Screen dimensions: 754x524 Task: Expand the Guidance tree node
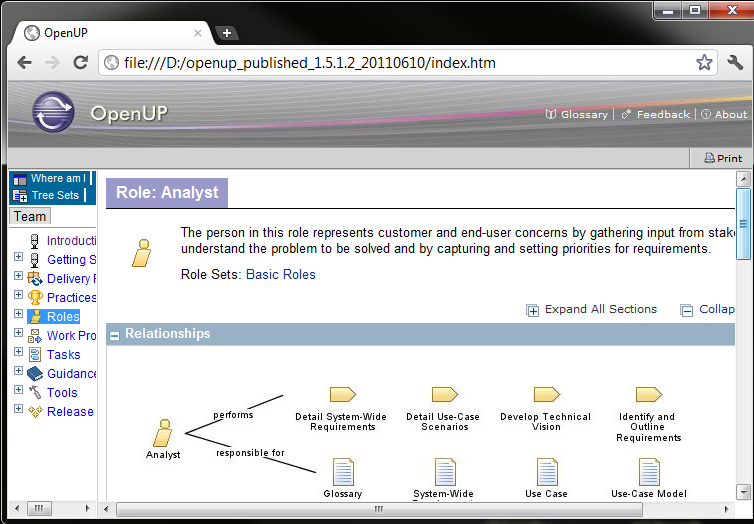[x=18, y=370]
